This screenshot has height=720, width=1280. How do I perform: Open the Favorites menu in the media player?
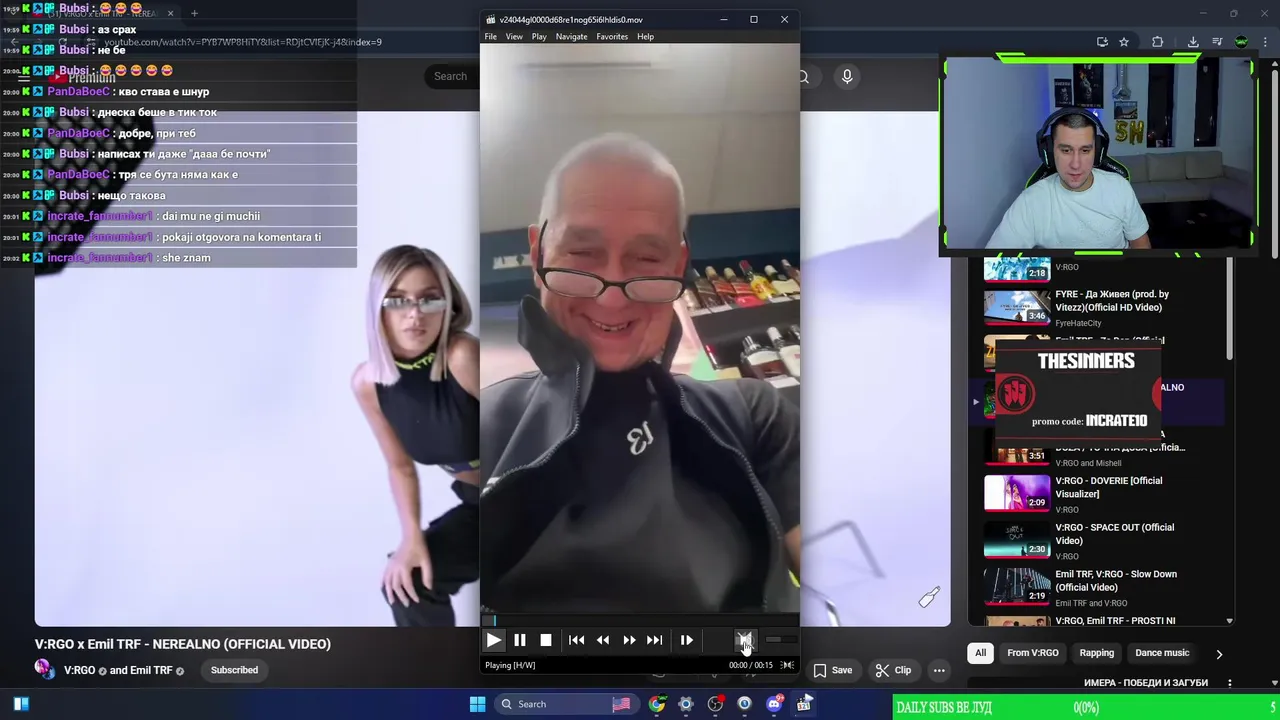(x=612, y=37)
